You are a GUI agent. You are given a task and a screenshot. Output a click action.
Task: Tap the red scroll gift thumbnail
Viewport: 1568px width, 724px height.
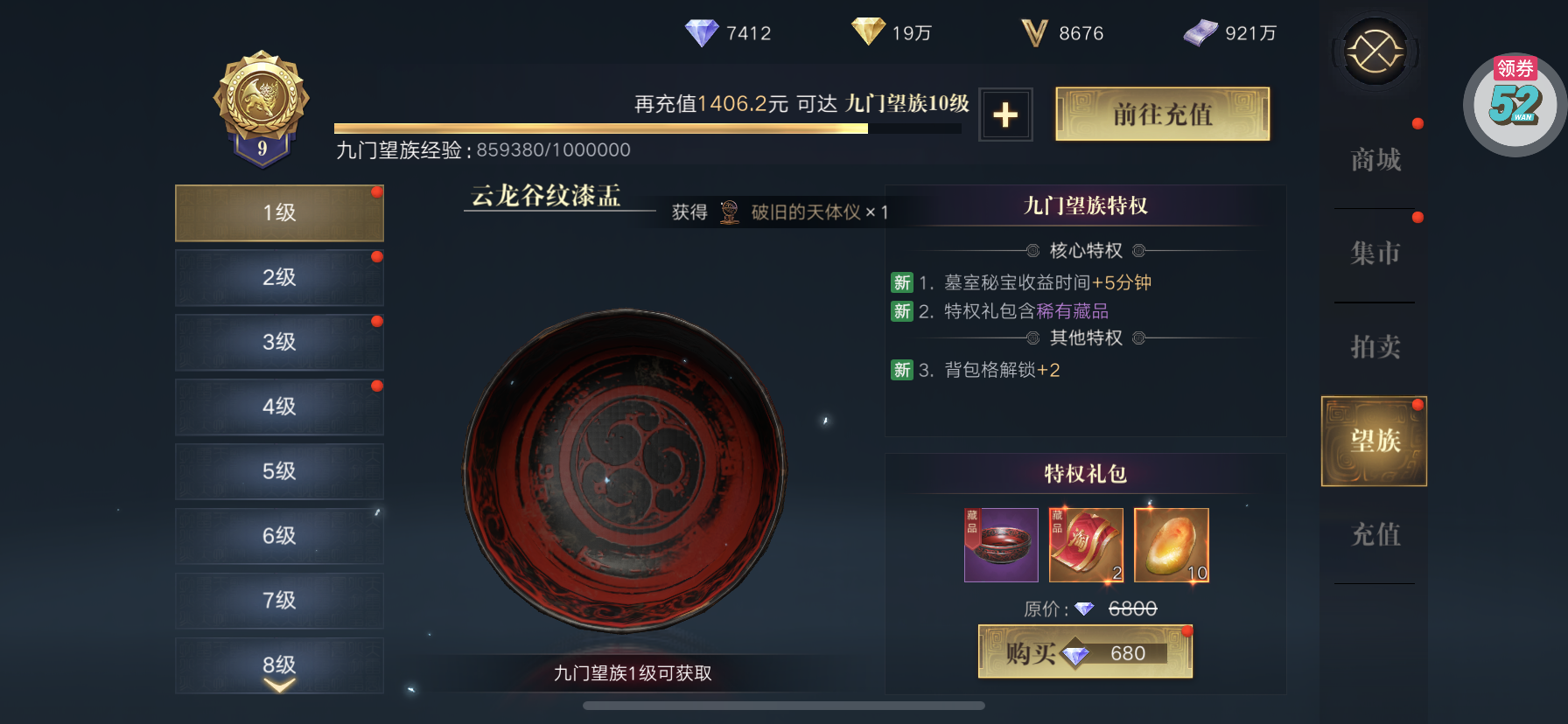click(1086, 545)
